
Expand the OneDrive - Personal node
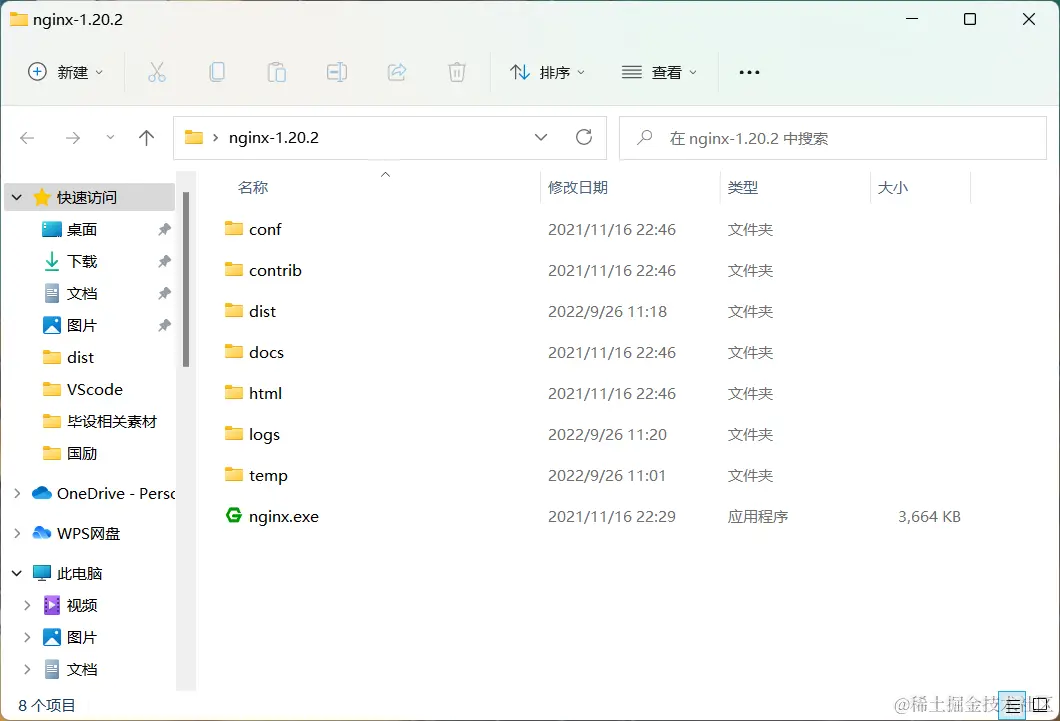17,493
